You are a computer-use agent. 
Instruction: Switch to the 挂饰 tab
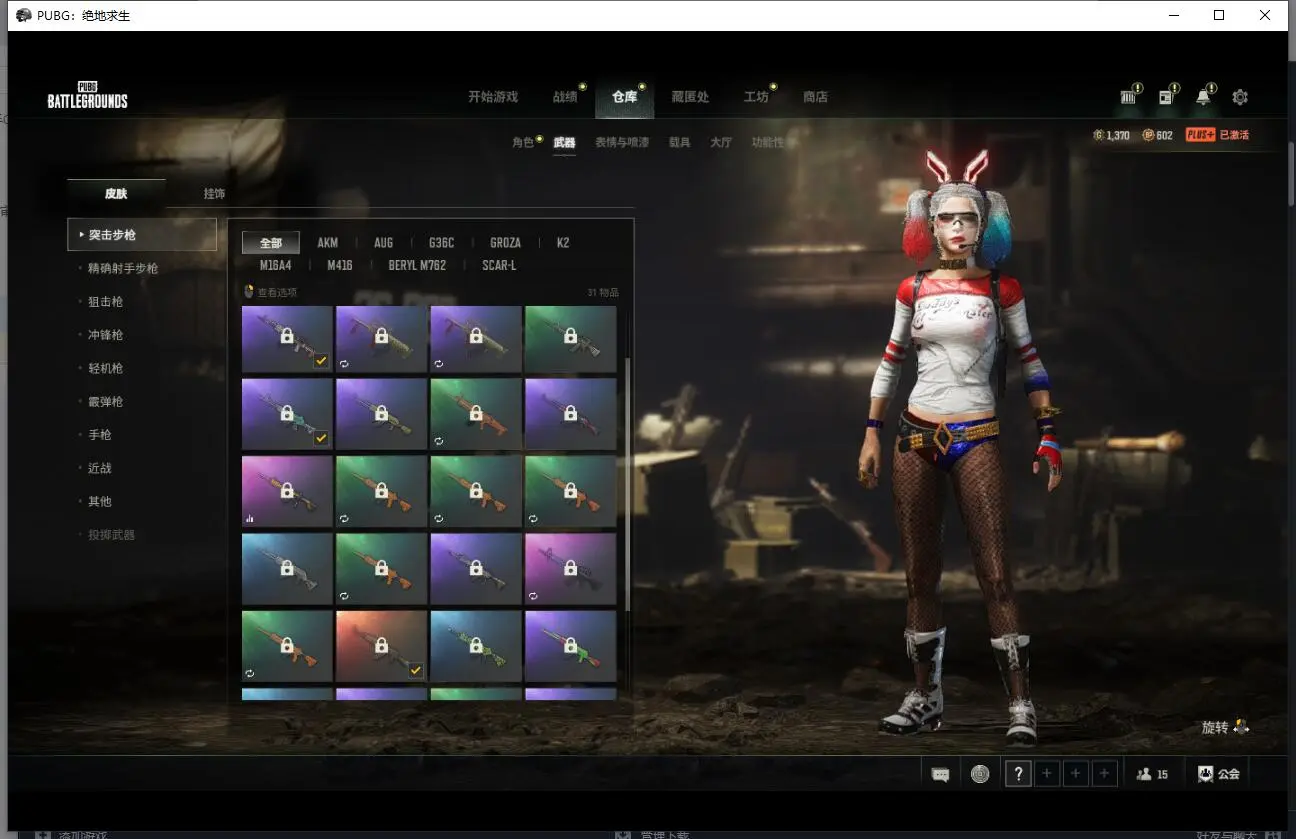point(214,193)
